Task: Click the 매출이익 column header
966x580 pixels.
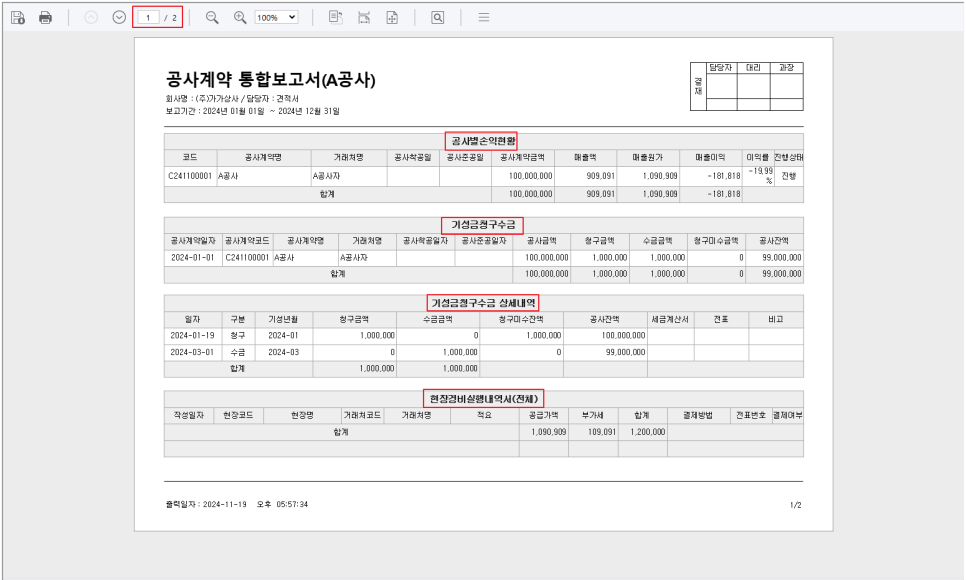Action: coord(710,158)
